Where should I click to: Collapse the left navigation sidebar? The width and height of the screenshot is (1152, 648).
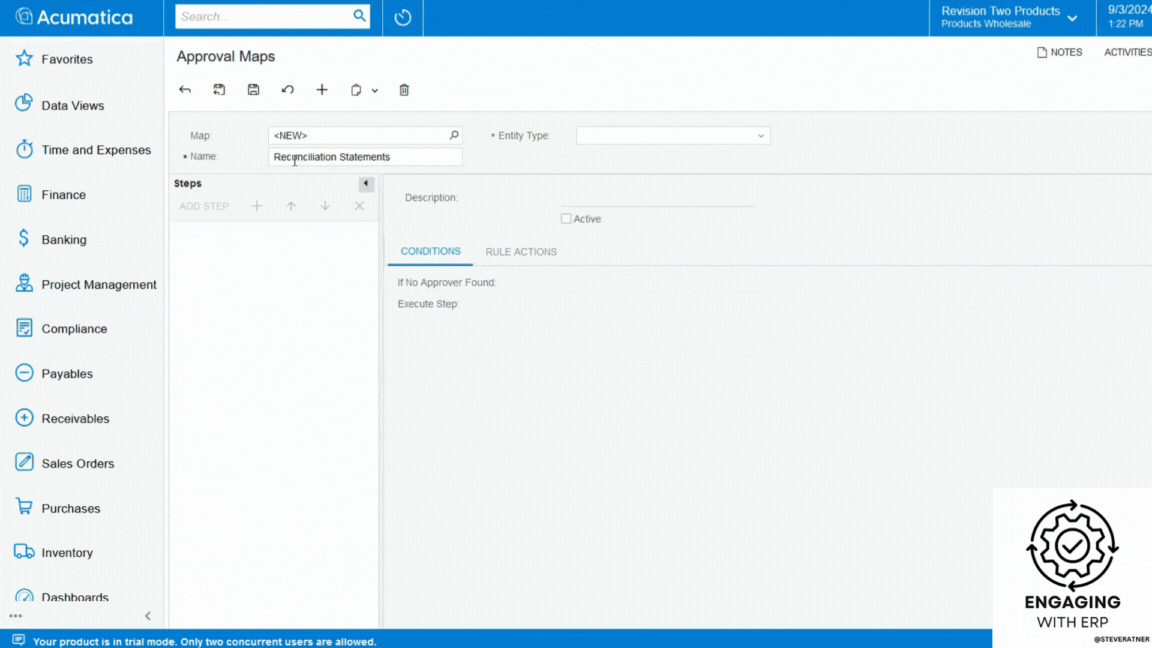[148, 616]
